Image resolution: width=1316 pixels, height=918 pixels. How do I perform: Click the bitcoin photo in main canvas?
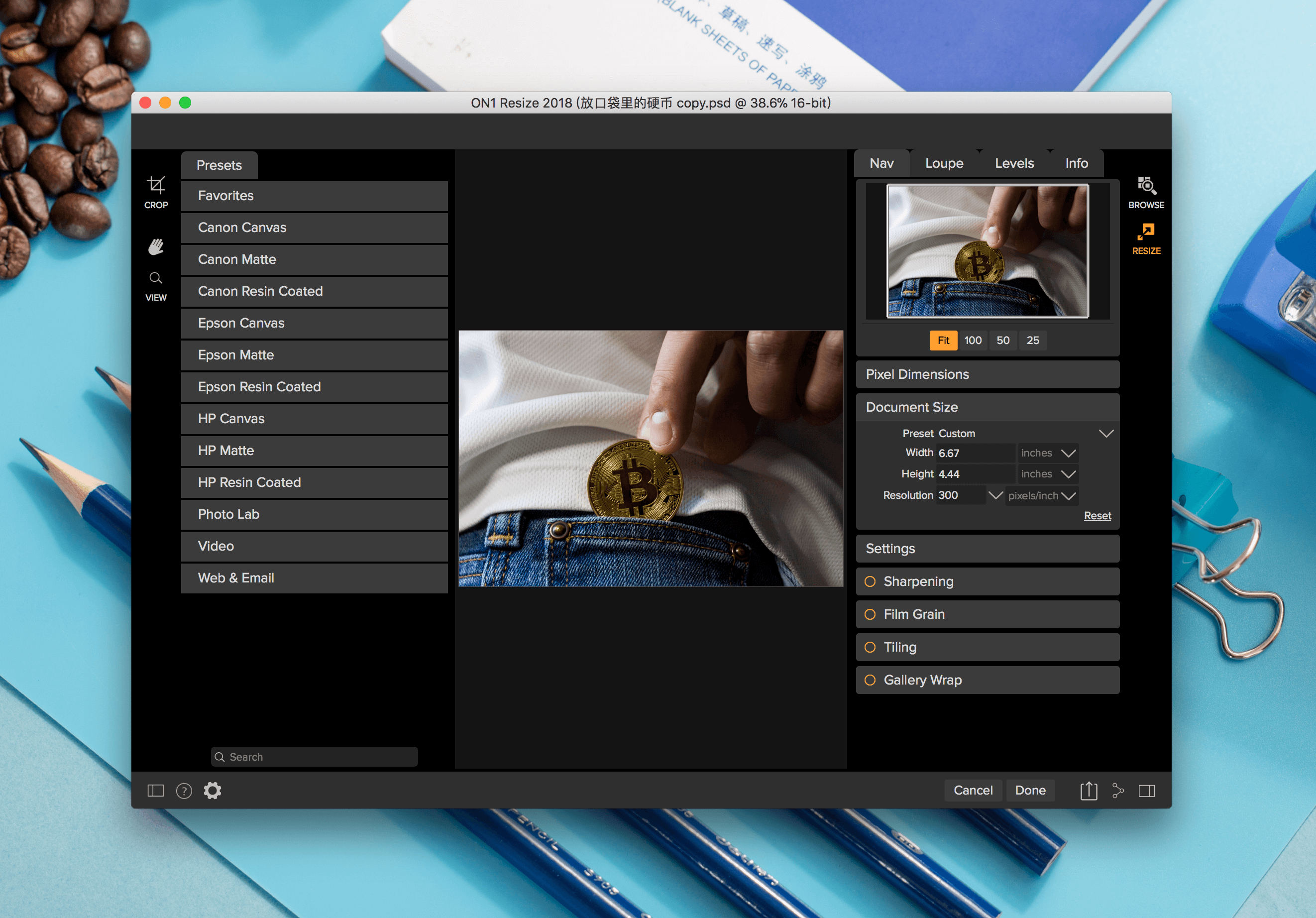point(651,458)
